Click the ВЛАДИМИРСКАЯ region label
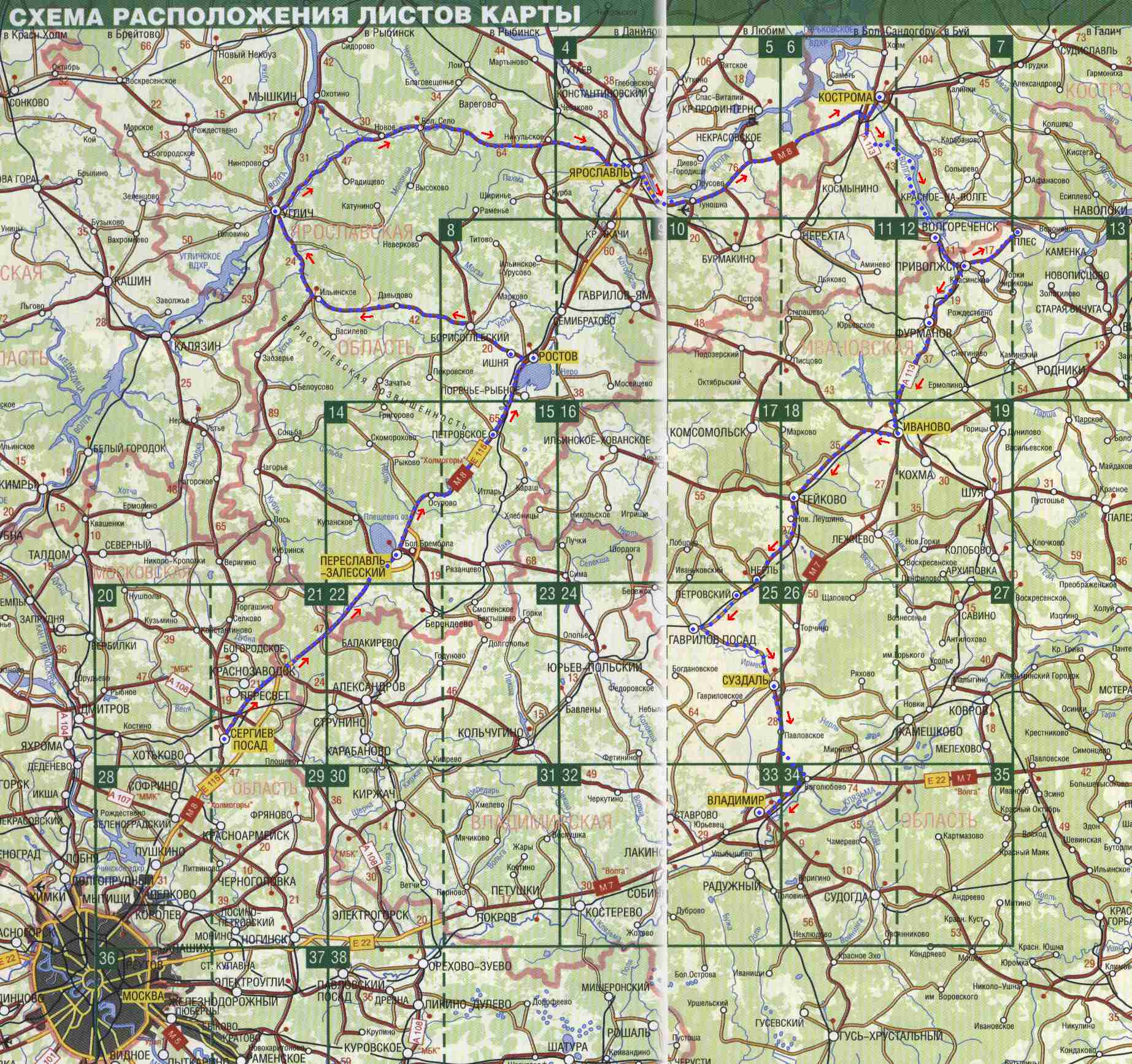This screenshot has width=1132, height=1064. (x=542, y=822)
